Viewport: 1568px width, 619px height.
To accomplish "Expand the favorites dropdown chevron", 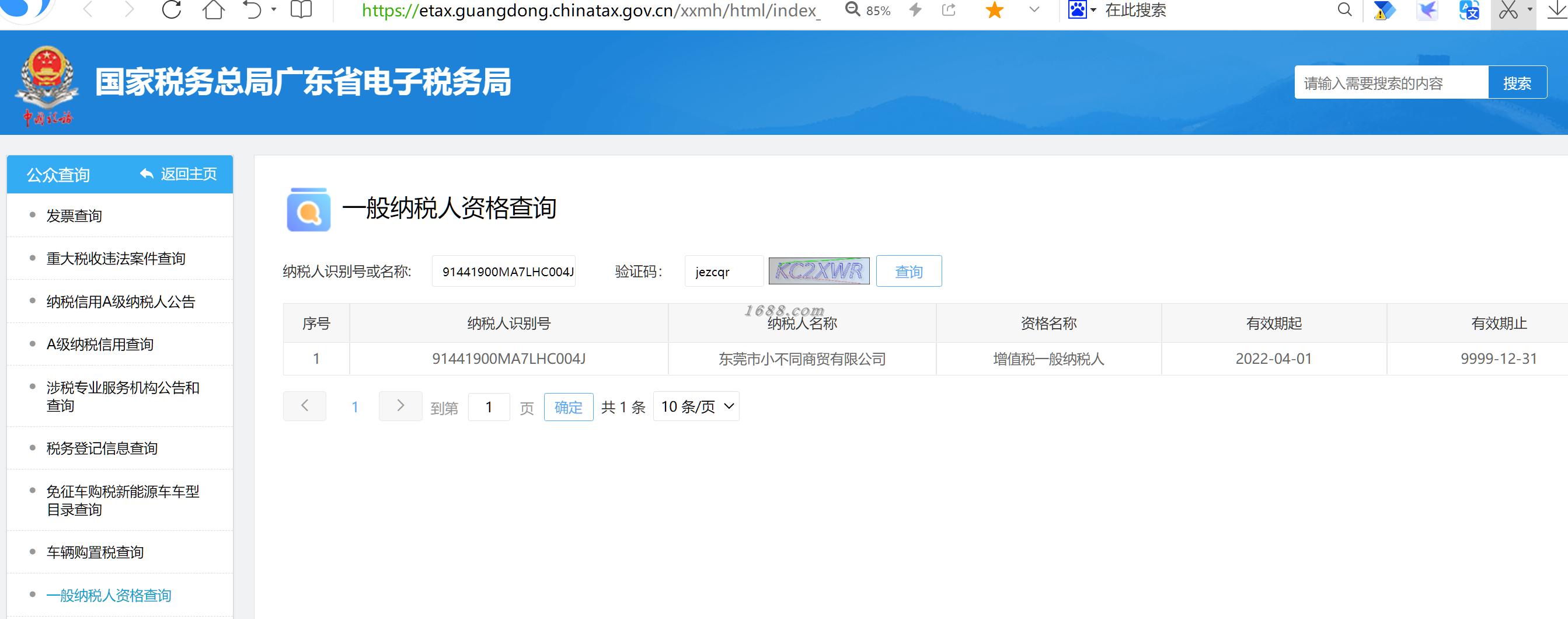I will pos(1034,10).
